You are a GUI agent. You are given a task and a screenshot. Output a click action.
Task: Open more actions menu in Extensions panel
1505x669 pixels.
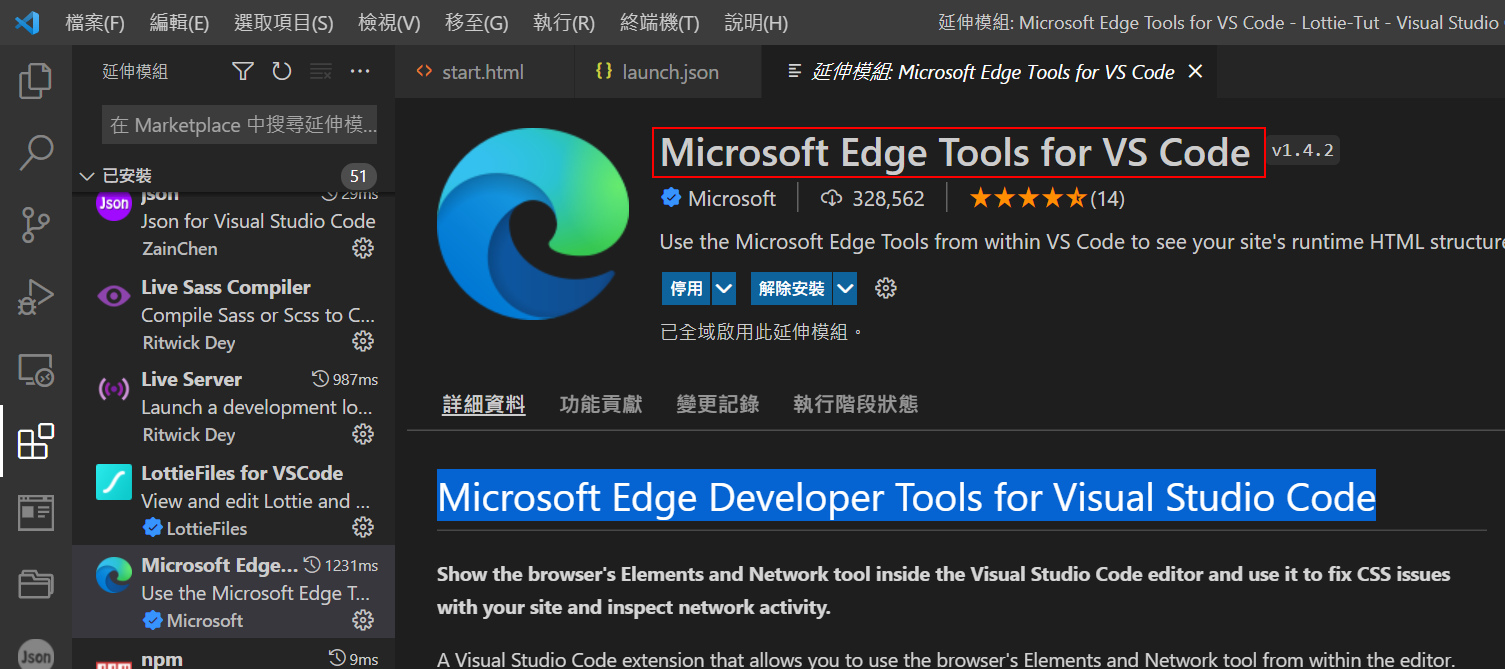point(360,71)
